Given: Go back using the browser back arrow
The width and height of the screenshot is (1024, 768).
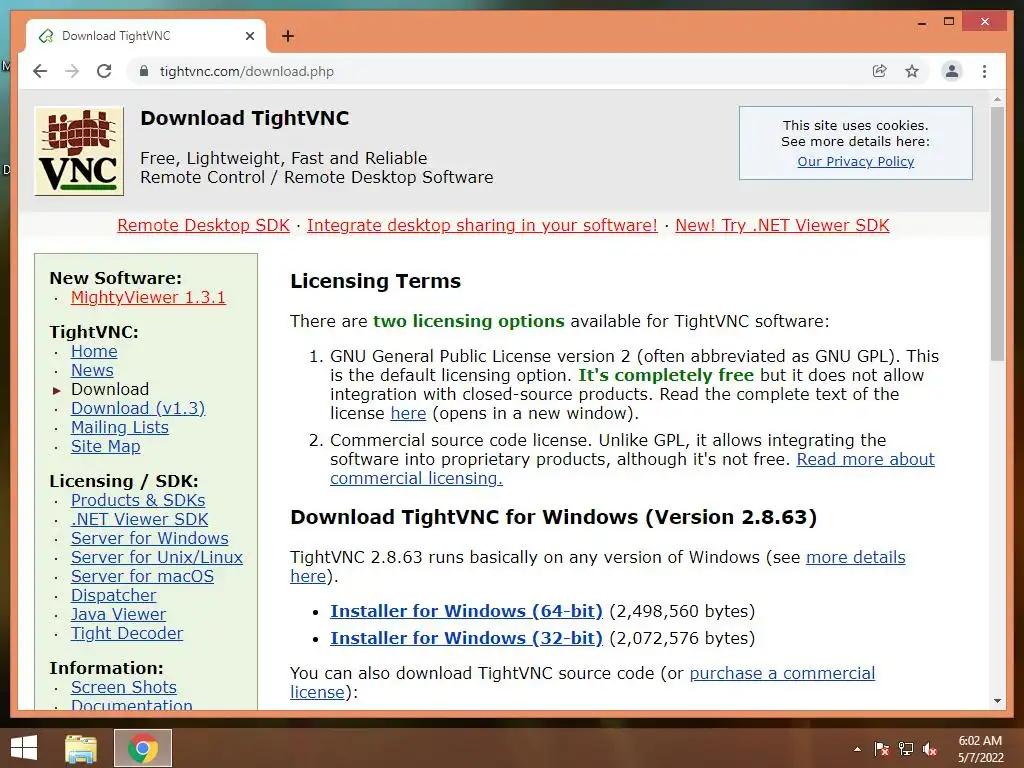Looking at the screenshot, I should pyautogui.click(x=40, y=71).
